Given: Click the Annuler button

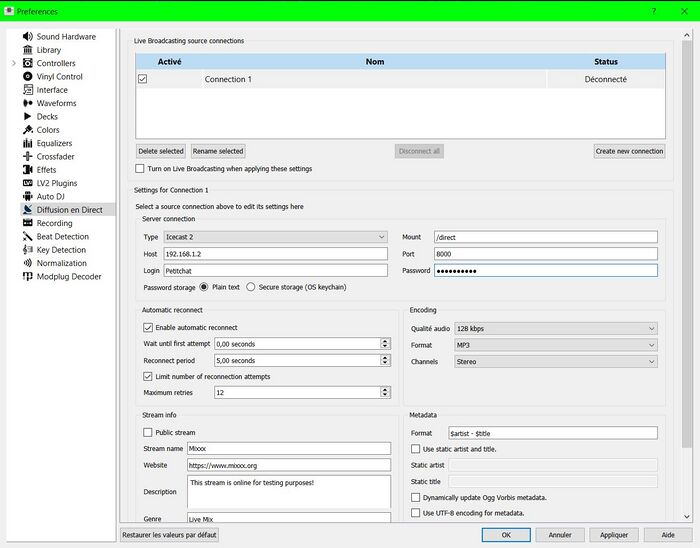Looking at the screenshot, I should point(560,535).
